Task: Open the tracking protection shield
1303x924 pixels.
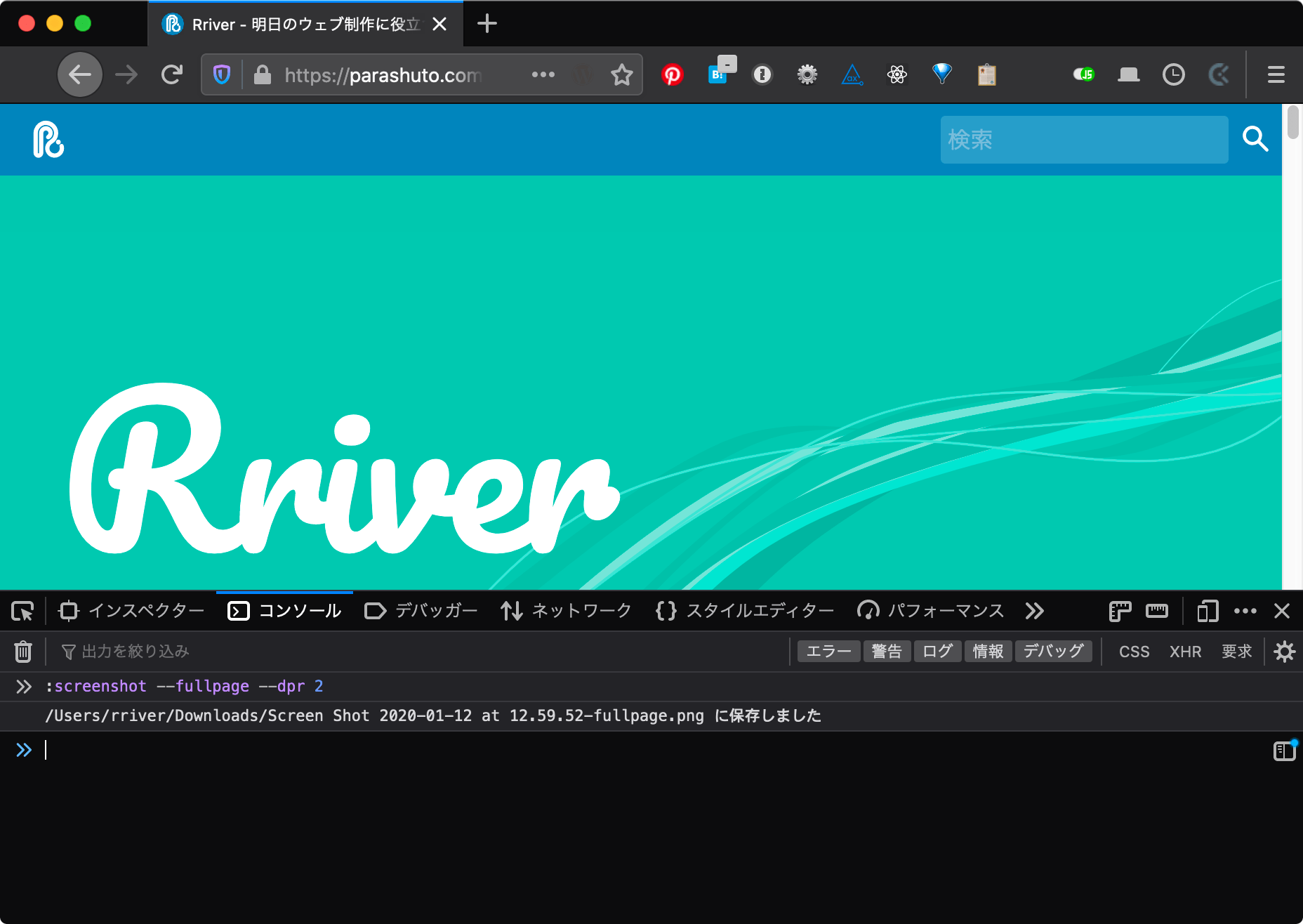Action: point(222,74)
